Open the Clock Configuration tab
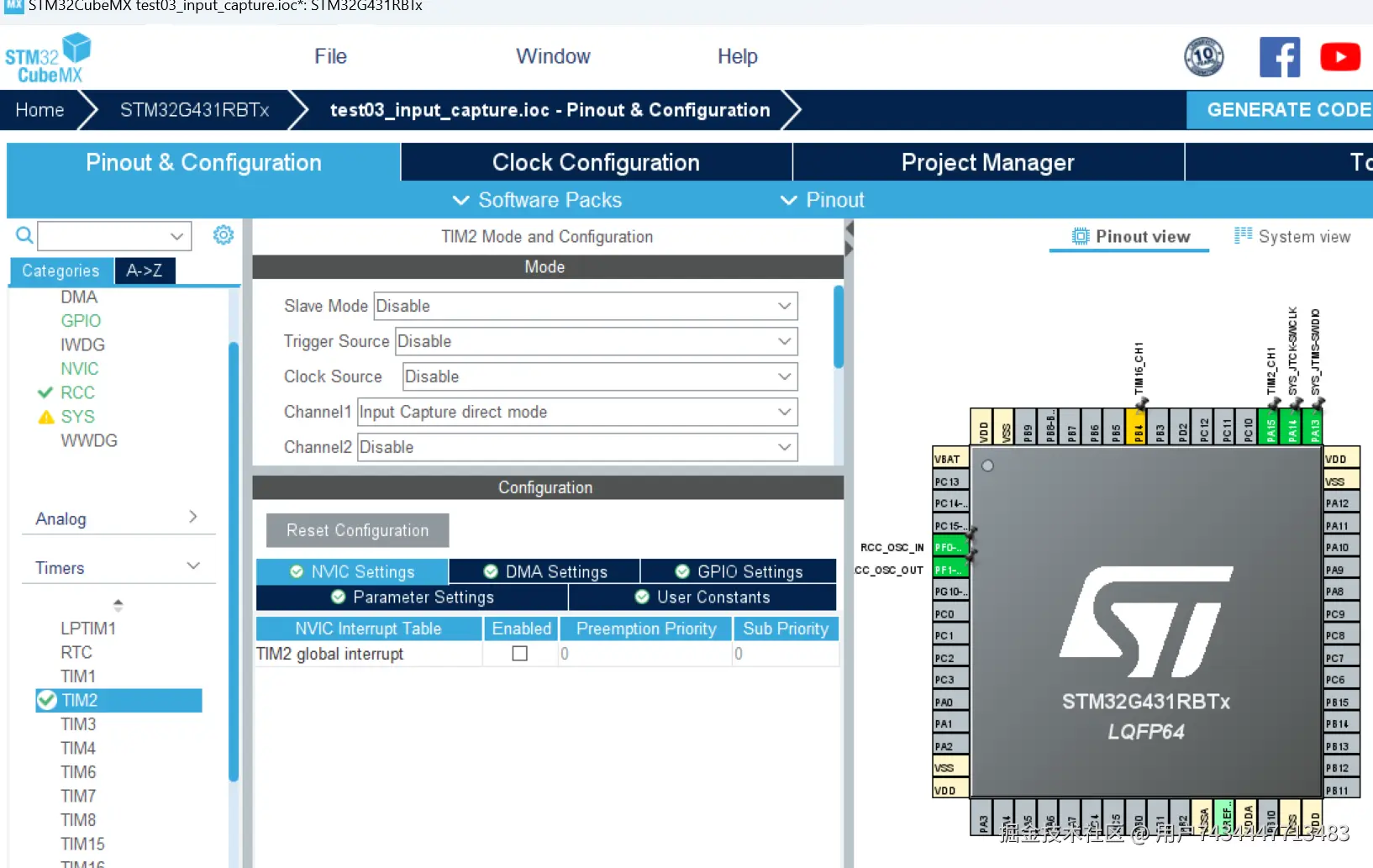The height and width of the screenshot is (868, 1373). coord(596,162)
